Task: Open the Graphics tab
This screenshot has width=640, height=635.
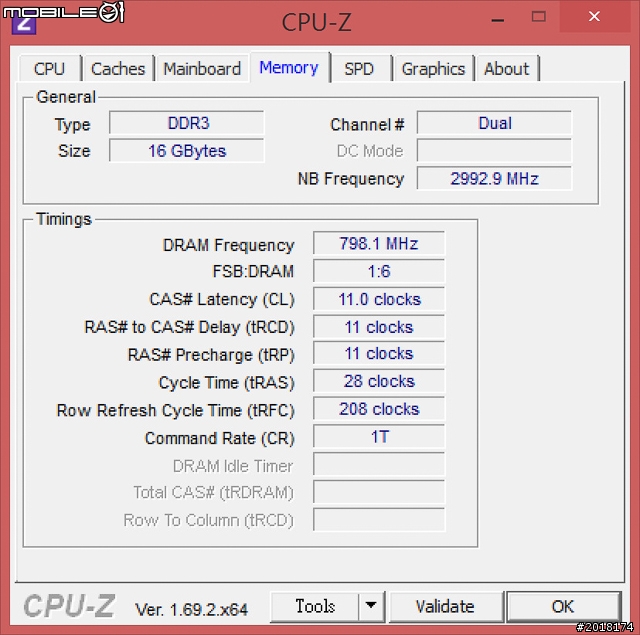Action: [433, 69]
